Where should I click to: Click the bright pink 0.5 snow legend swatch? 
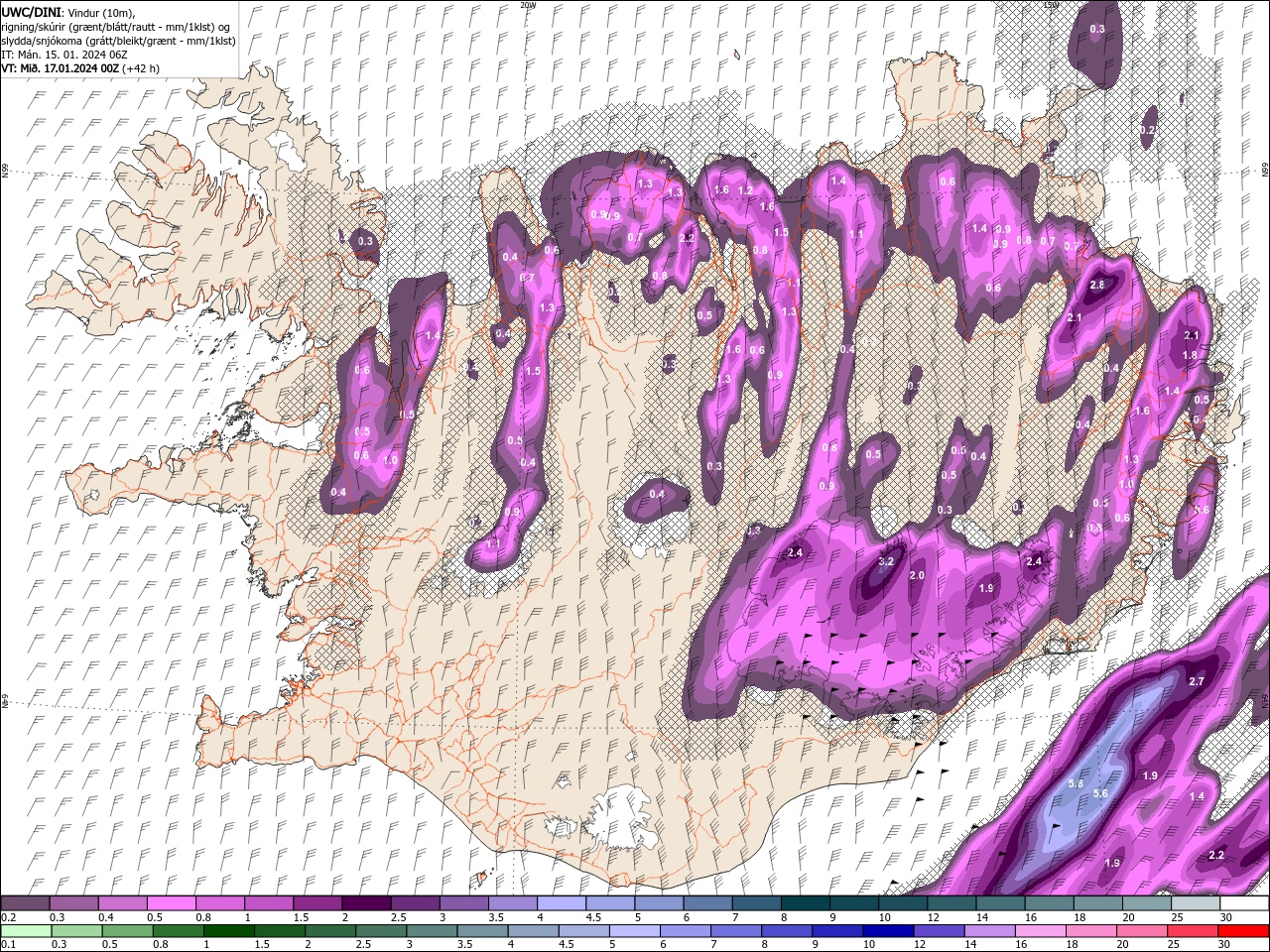point(171,903)
